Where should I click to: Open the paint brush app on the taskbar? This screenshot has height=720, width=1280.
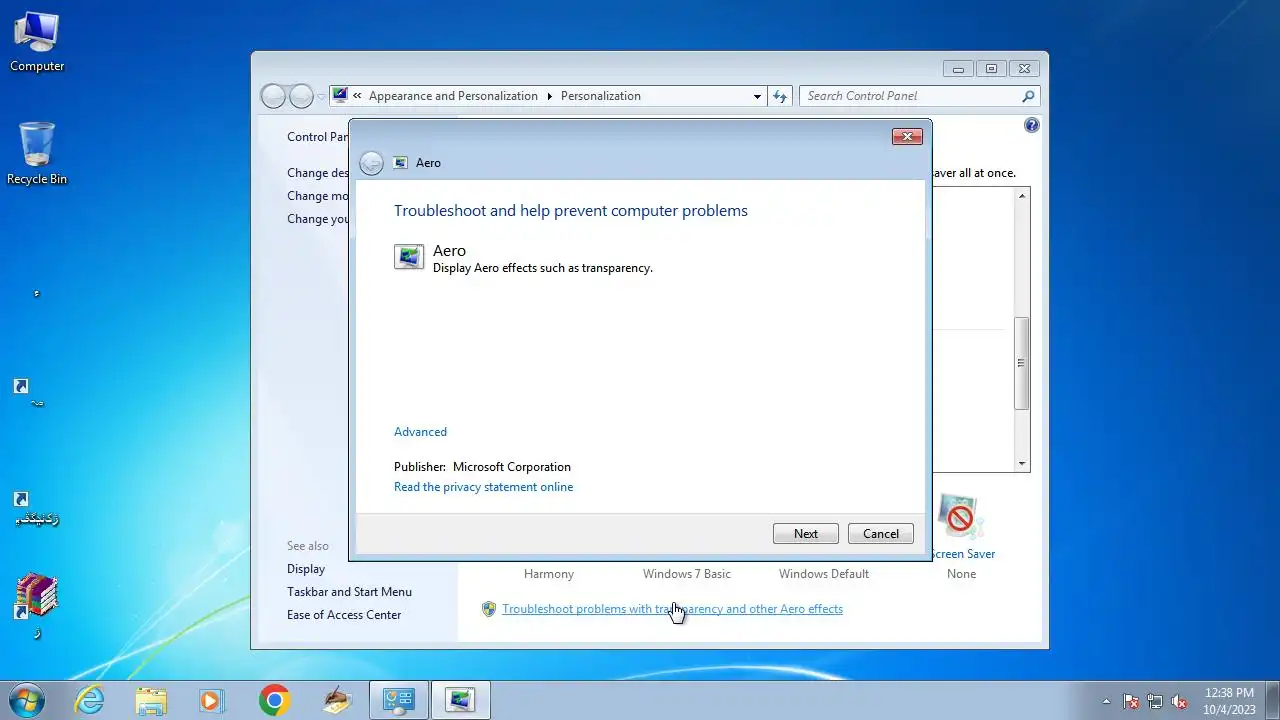click(337, 700)
